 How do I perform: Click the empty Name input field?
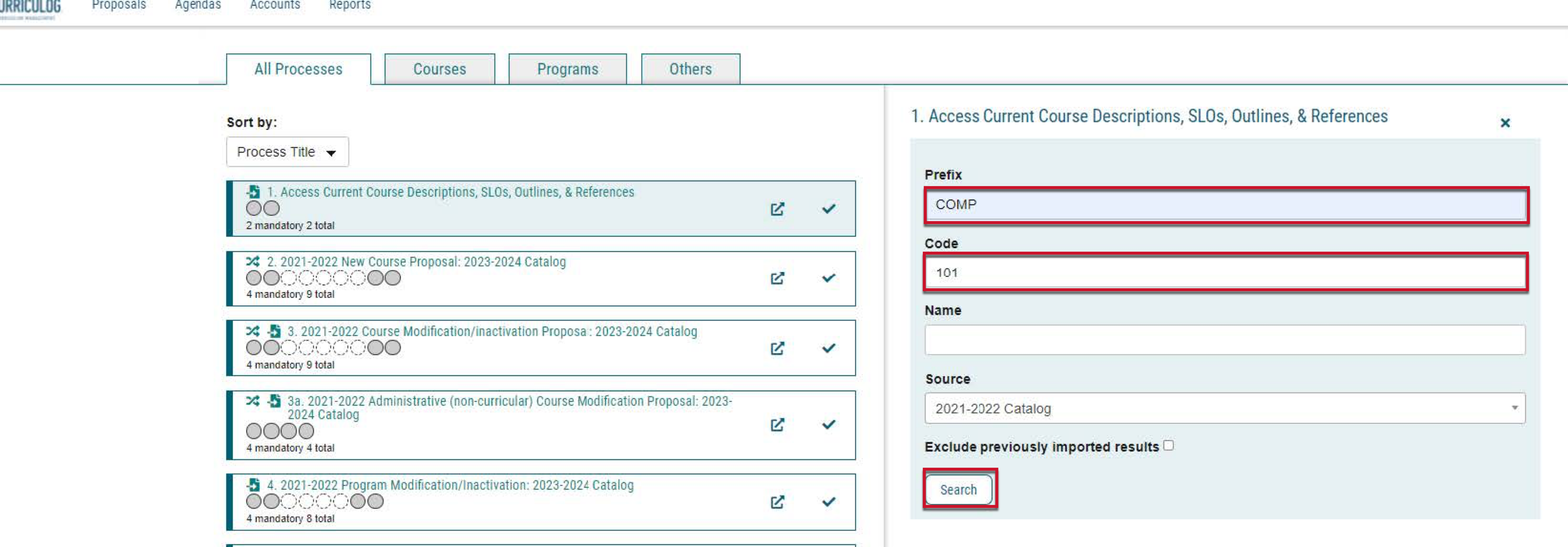(1225, 340)
